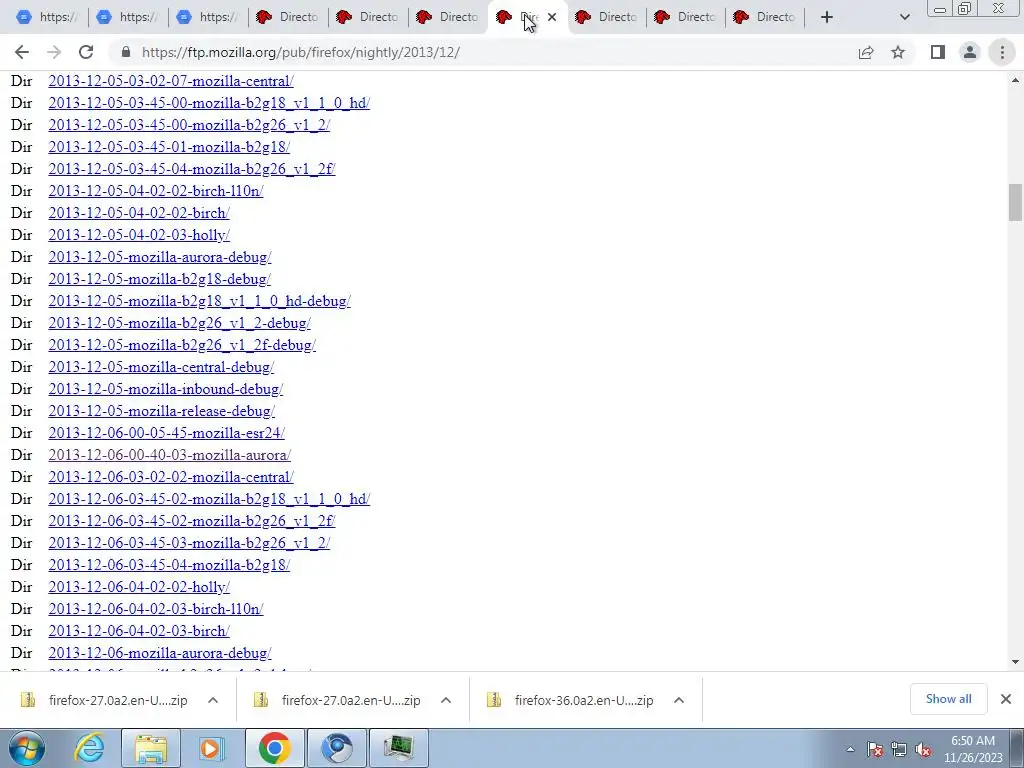Click the Google Chrome taskbar icon
Screen dimensions: 1024x768
click(274, 748)
